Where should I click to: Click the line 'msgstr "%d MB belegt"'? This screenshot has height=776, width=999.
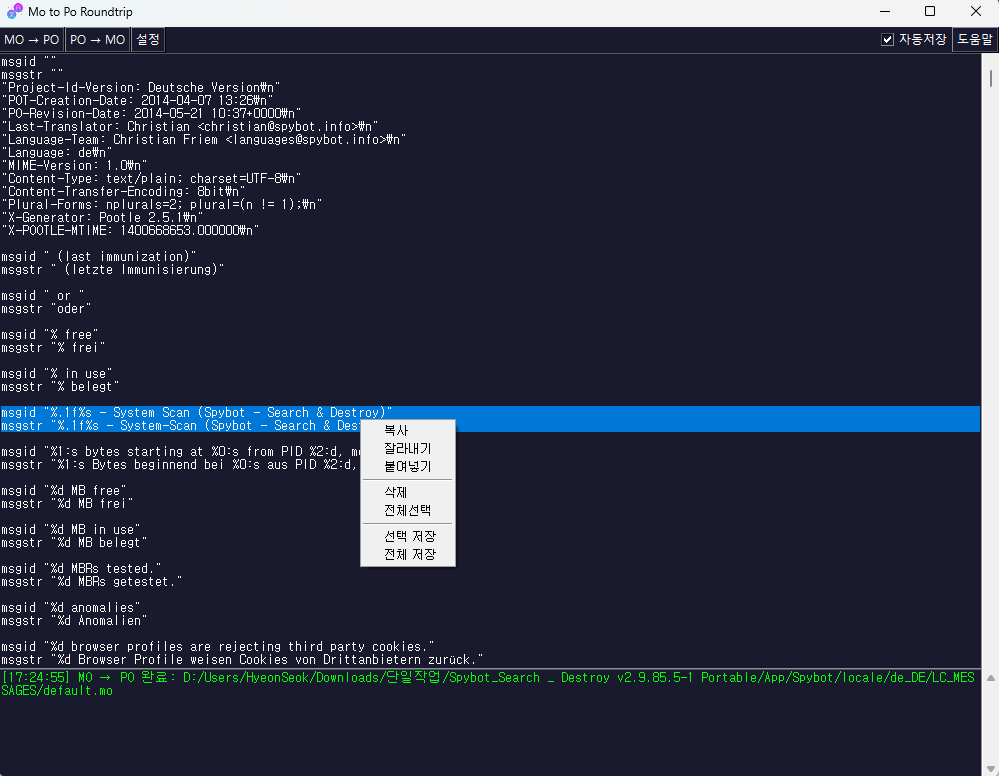74,543
